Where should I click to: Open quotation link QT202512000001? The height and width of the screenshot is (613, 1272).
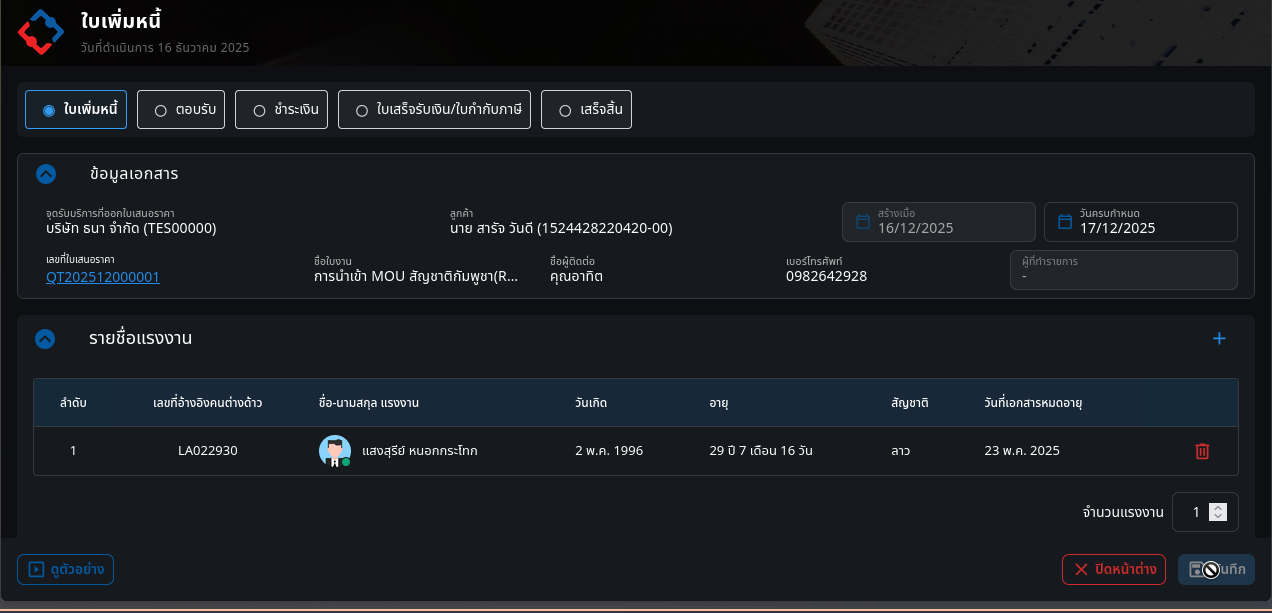pyautogui.click(x=103, y=277)
